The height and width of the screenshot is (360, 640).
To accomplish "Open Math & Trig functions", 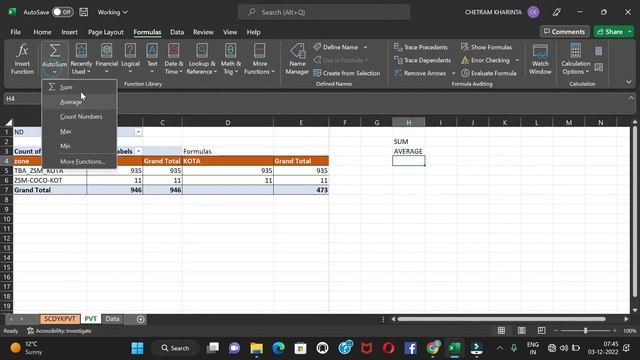I will point(230,59).
